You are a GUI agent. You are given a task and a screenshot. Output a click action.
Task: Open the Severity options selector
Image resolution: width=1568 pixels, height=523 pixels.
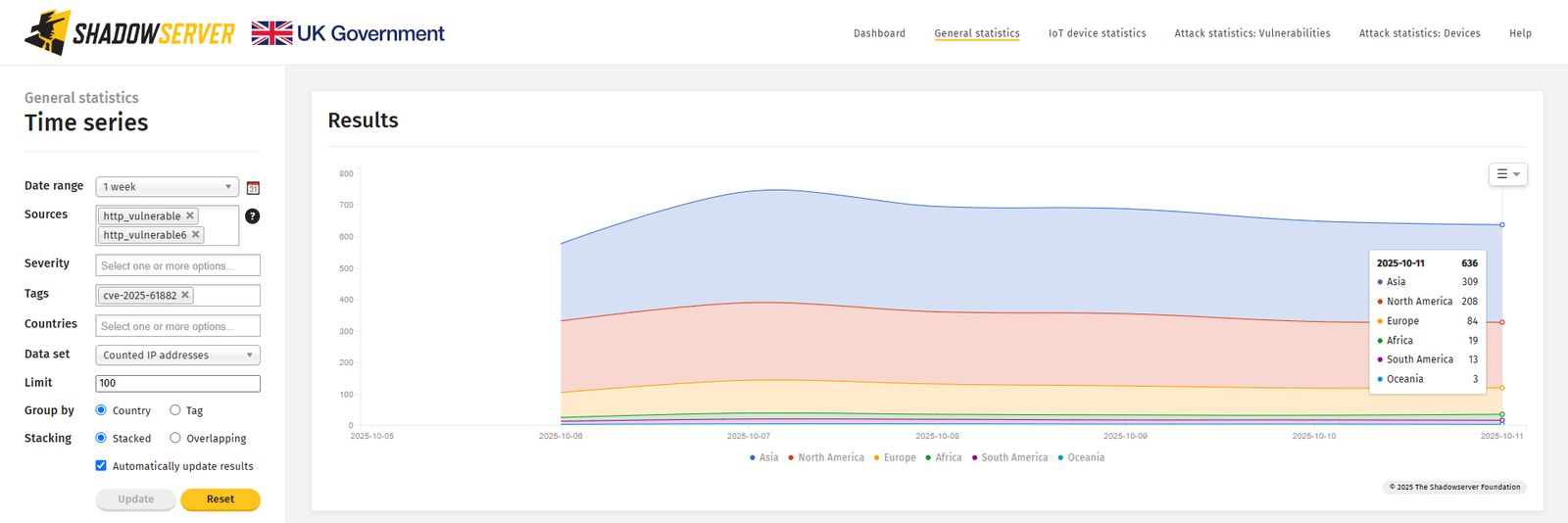177,266
